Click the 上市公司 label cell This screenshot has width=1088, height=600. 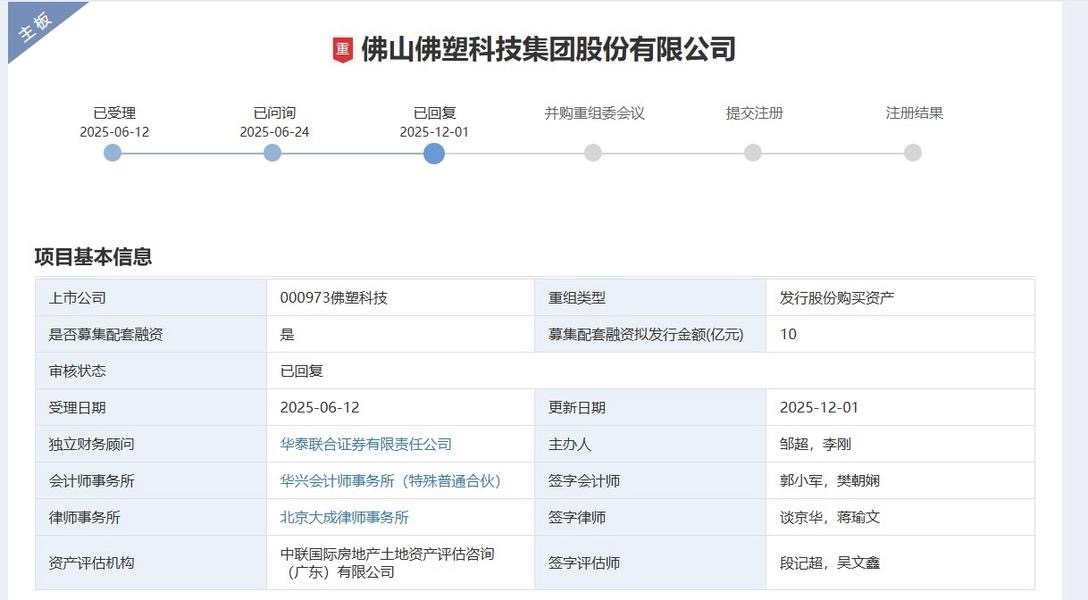tap(151, 298)
